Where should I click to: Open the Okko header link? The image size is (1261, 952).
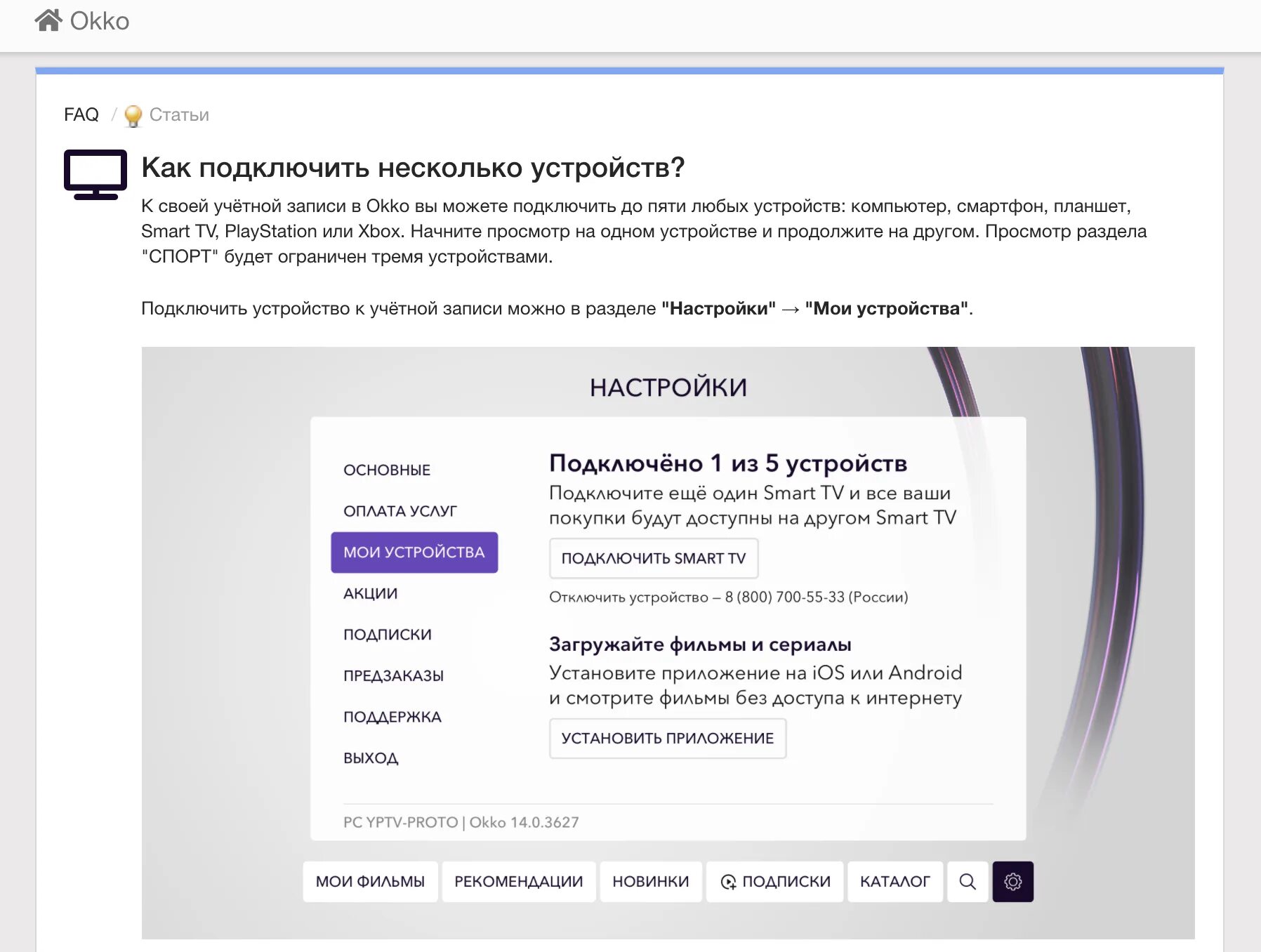(100, 21)
